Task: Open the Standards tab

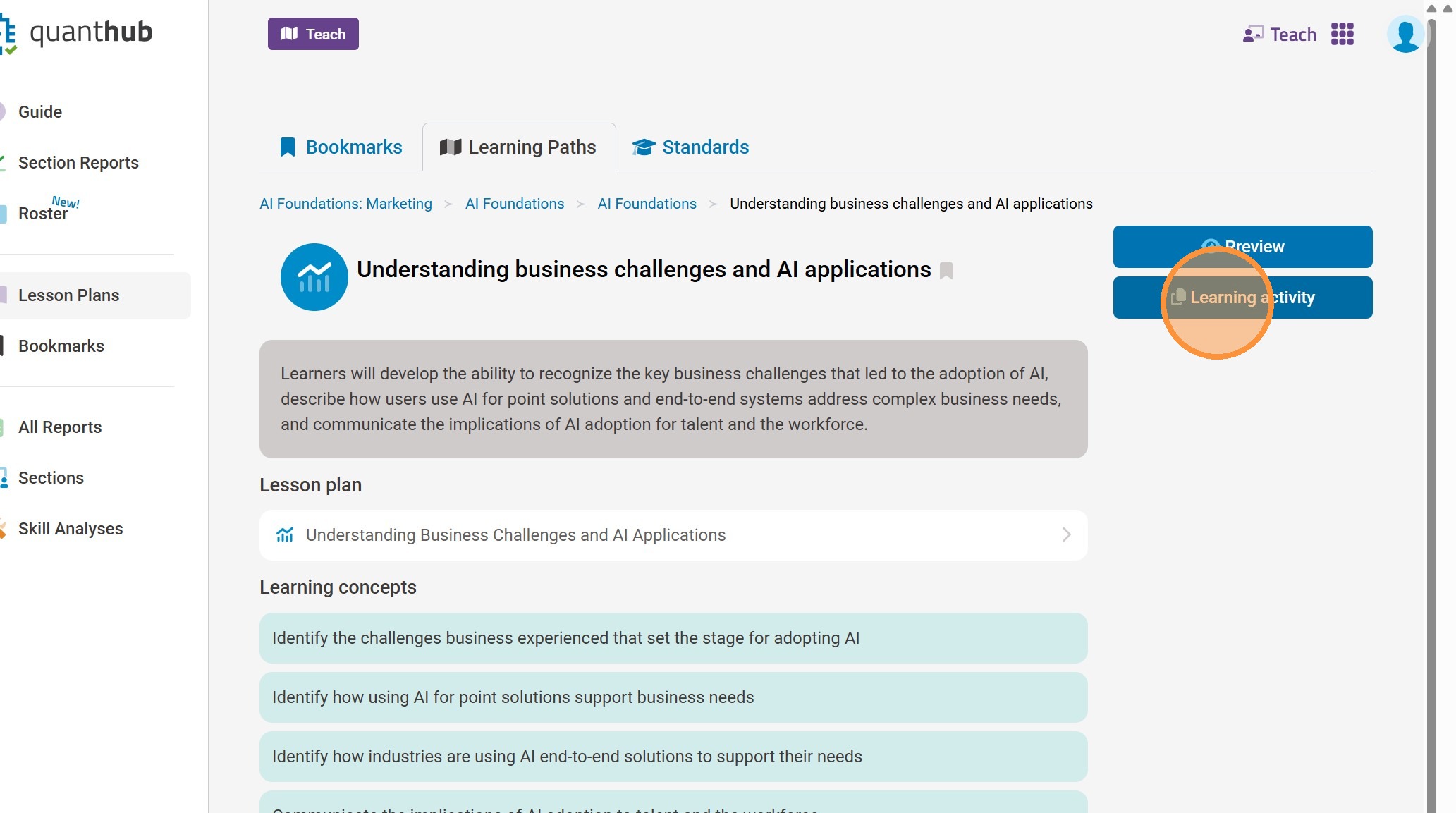Action: coord(691,147)
